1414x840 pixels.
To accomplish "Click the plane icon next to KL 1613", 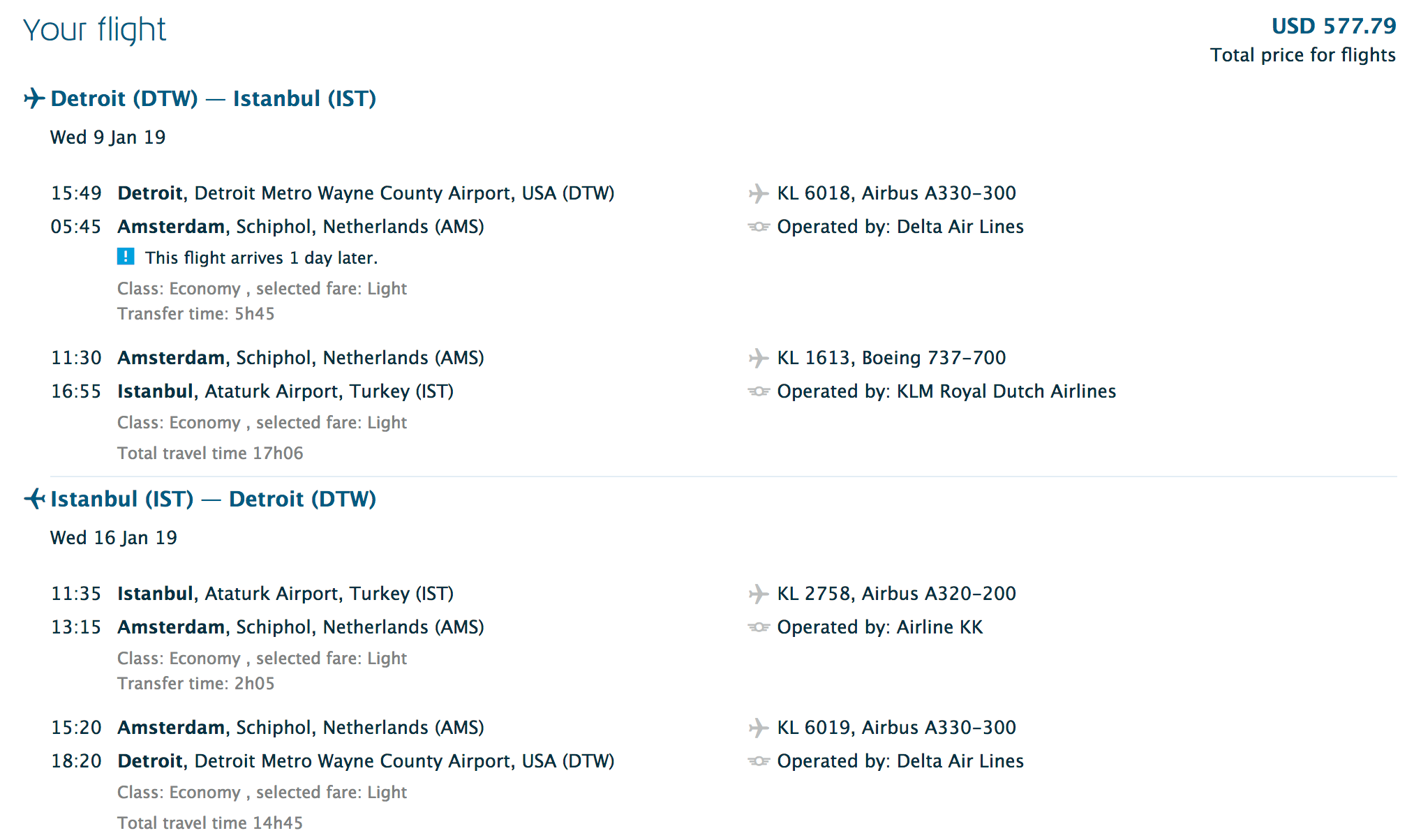I will tap(759, 358).
